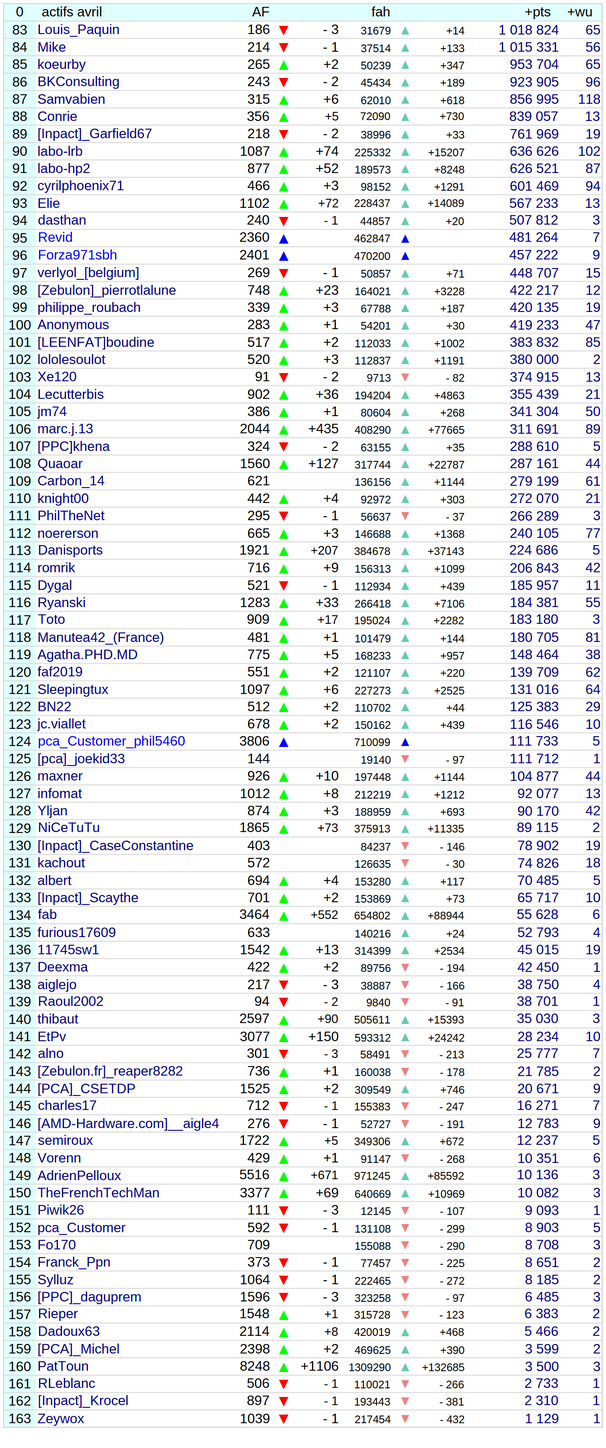Viewport: 606px width, 1448px height.
Task: Sort by the +pts column header
Action: [x=541, y=12]
